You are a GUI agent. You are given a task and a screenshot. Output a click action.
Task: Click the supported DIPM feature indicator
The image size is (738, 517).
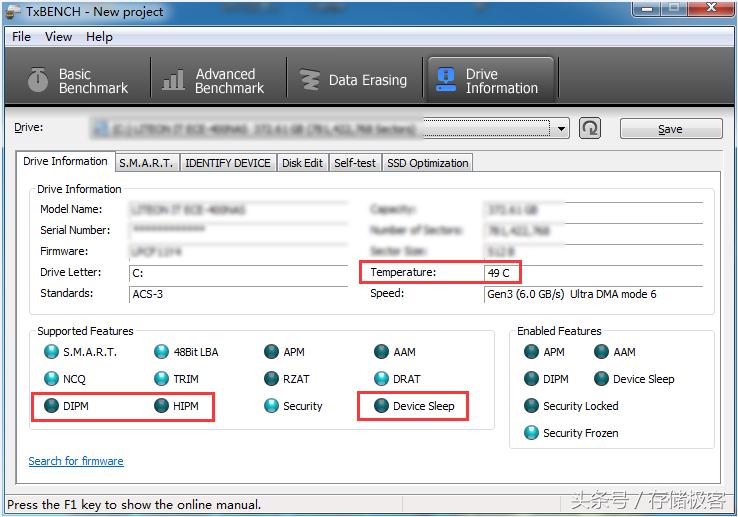[51, 405]
